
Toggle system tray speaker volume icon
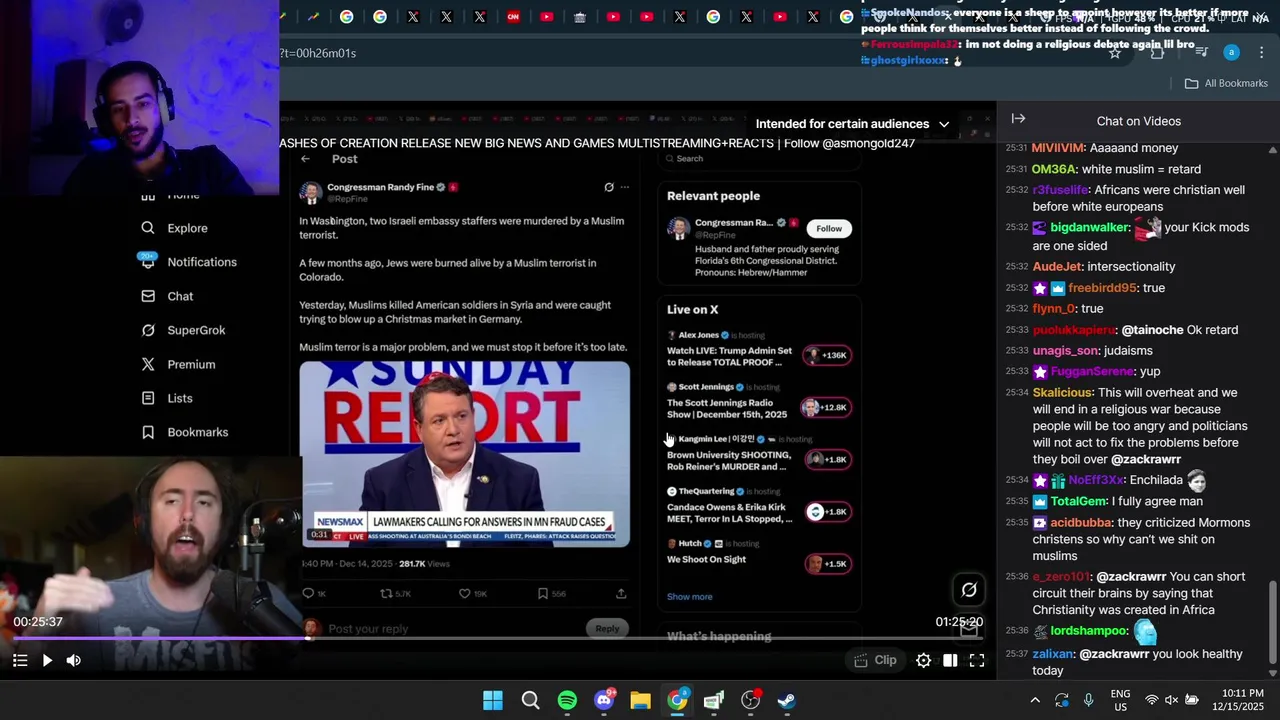(1171, 700)
